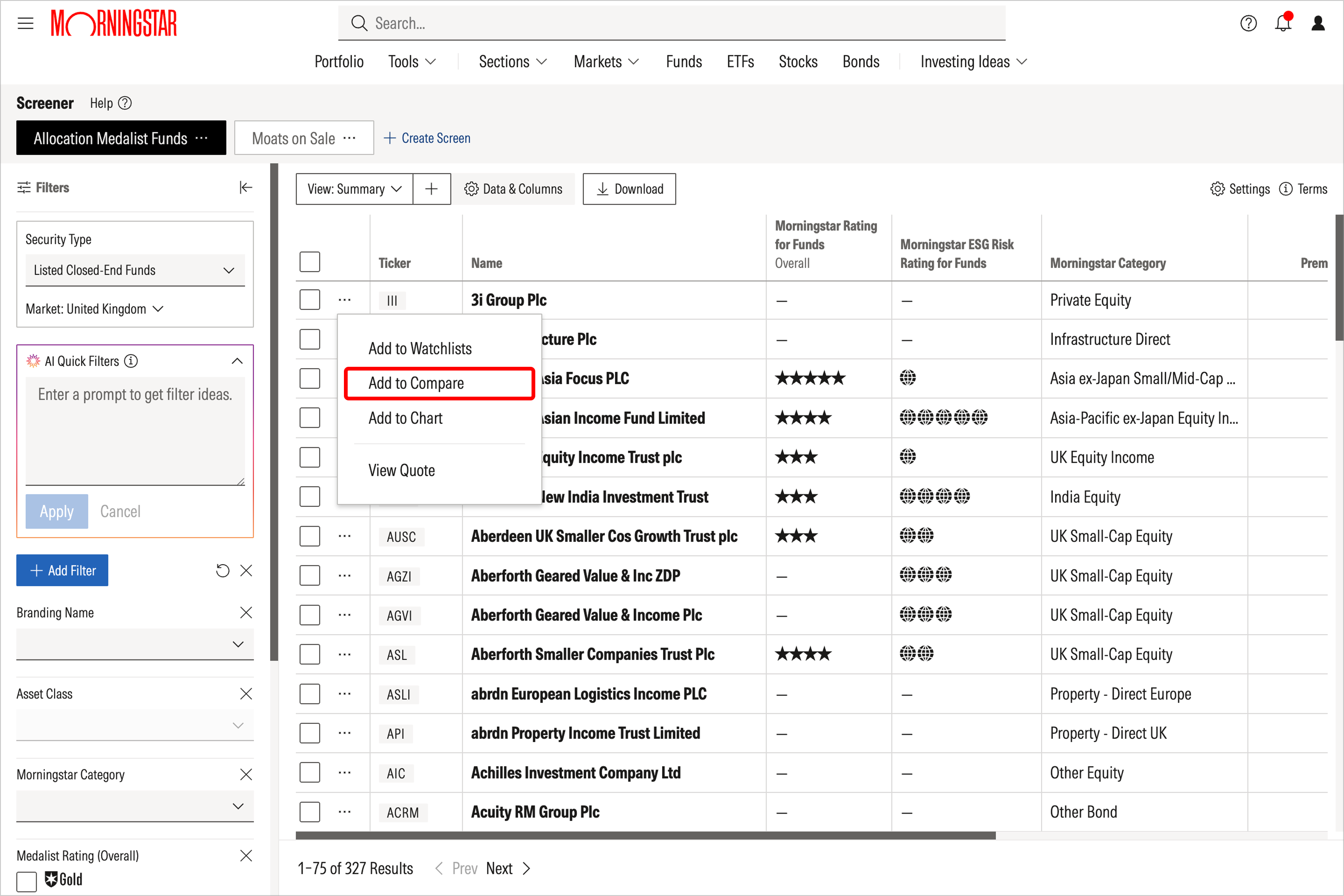Open the Listed Closed-End Funds dropdown
This screenshot has width=1344, height=896.
click(135, 270)
